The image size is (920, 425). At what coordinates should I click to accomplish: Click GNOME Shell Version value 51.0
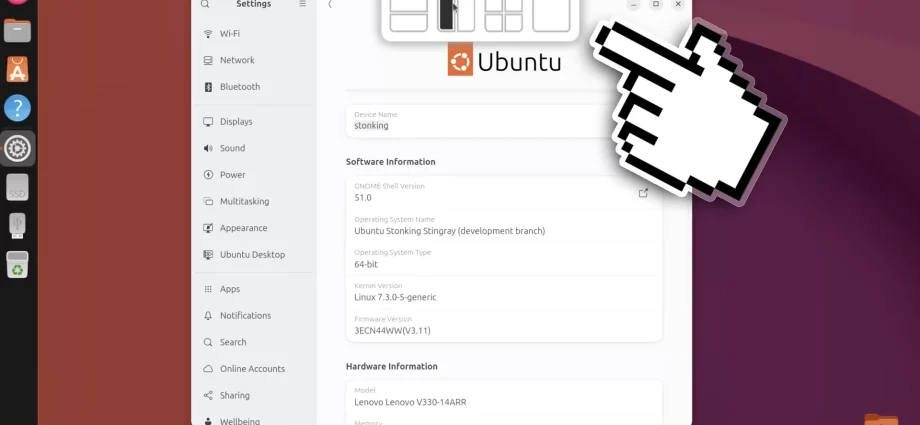coord(363,198)
